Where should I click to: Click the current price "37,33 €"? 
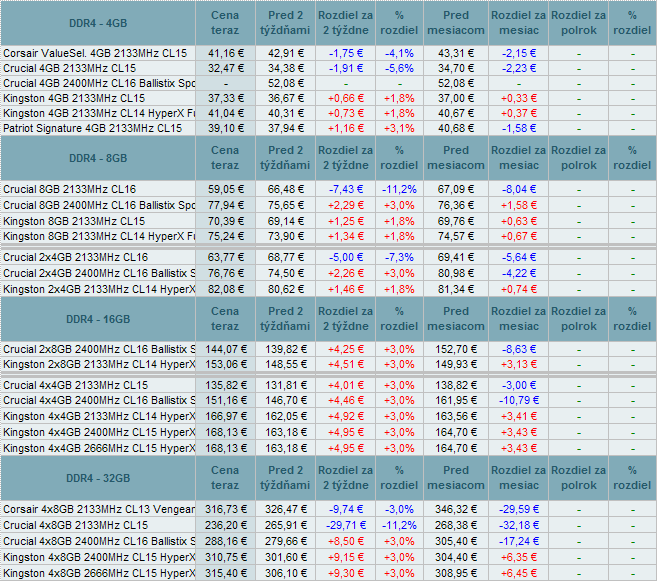click(226, 98)
